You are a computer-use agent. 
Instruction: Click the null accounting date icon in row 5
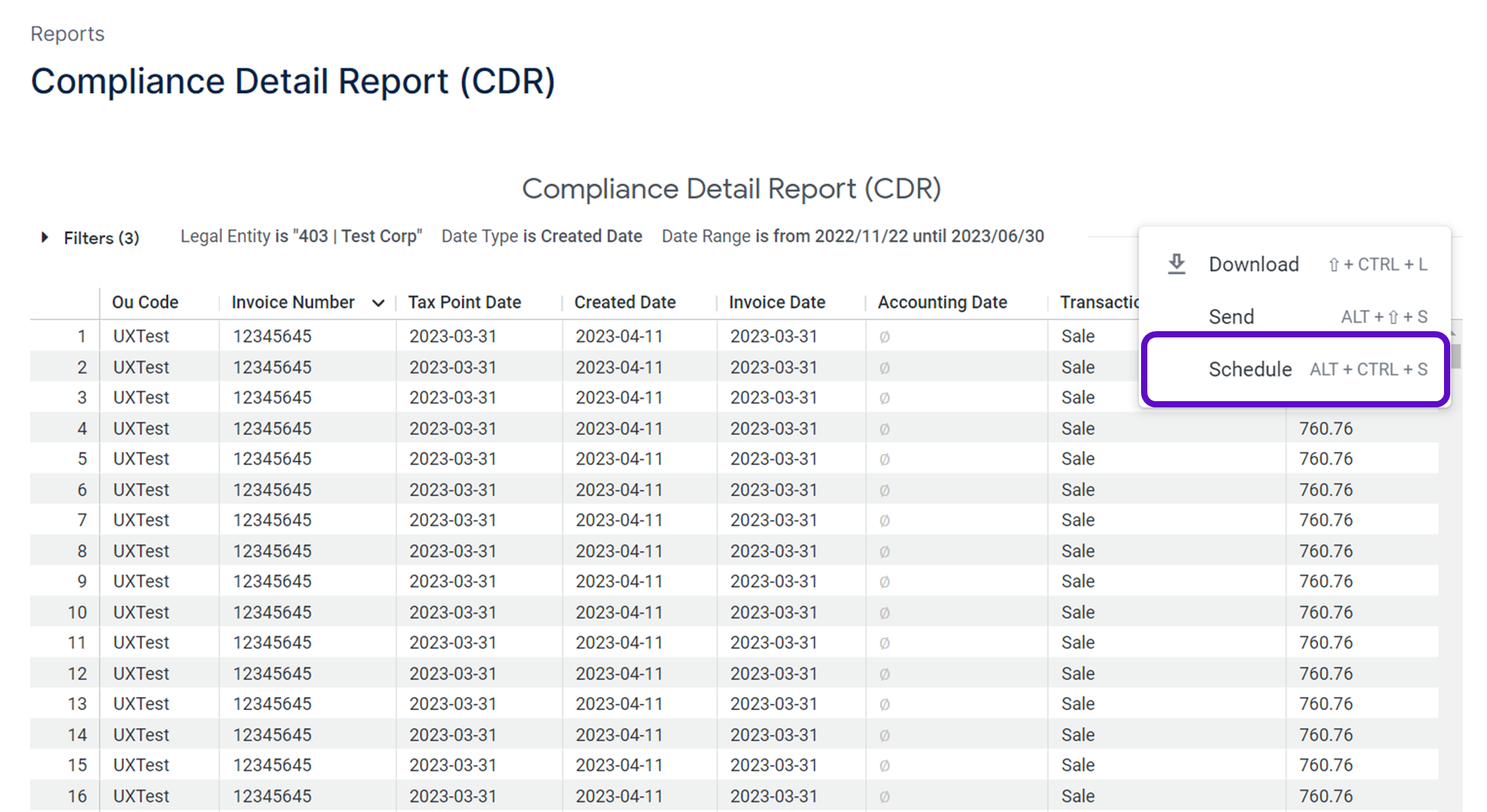(884, 459)
